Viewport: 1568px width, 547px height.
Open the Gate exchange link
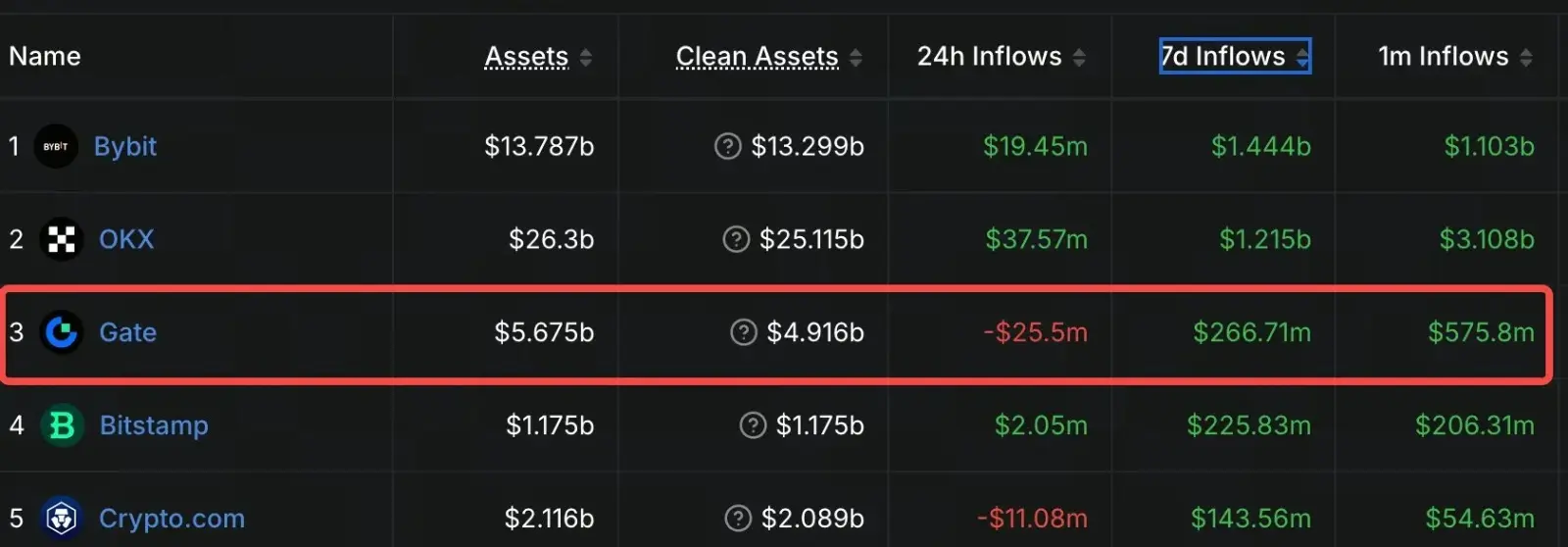(x=127, y=332)
